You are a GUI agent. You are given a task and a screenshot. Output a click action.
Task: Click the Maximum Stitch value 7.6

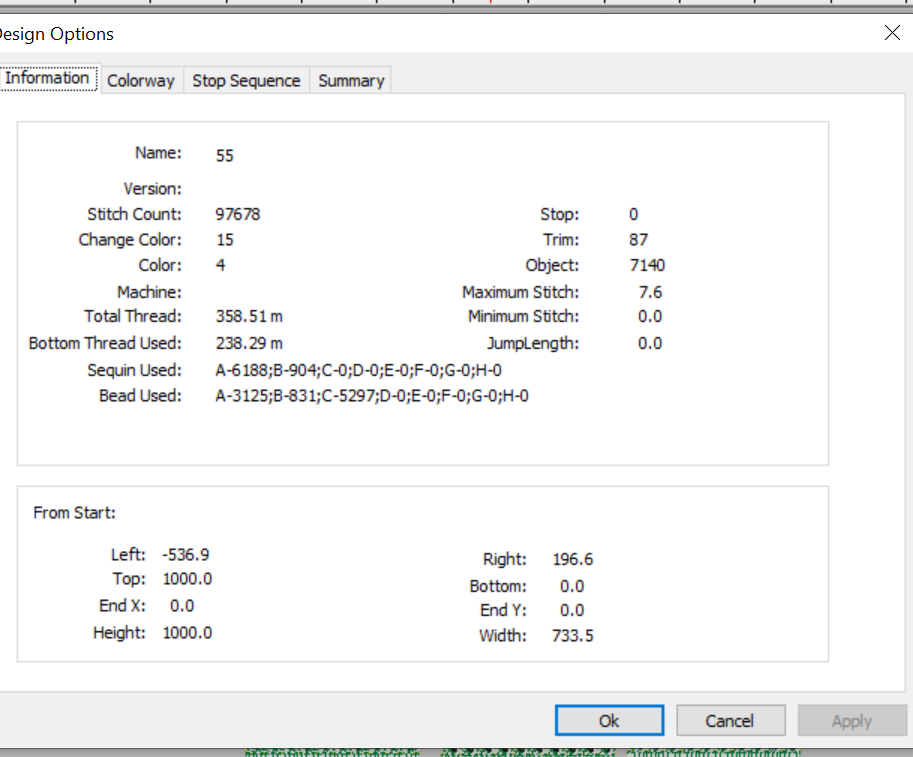(x=650, y=292)
